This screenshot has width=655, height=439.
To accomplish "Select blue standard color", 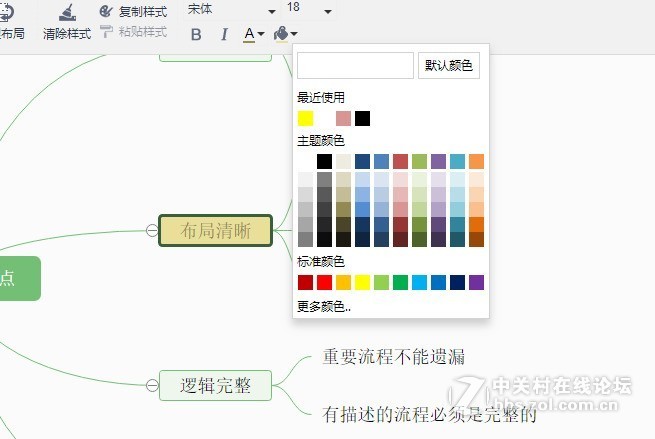I will [x=438, y=282].
